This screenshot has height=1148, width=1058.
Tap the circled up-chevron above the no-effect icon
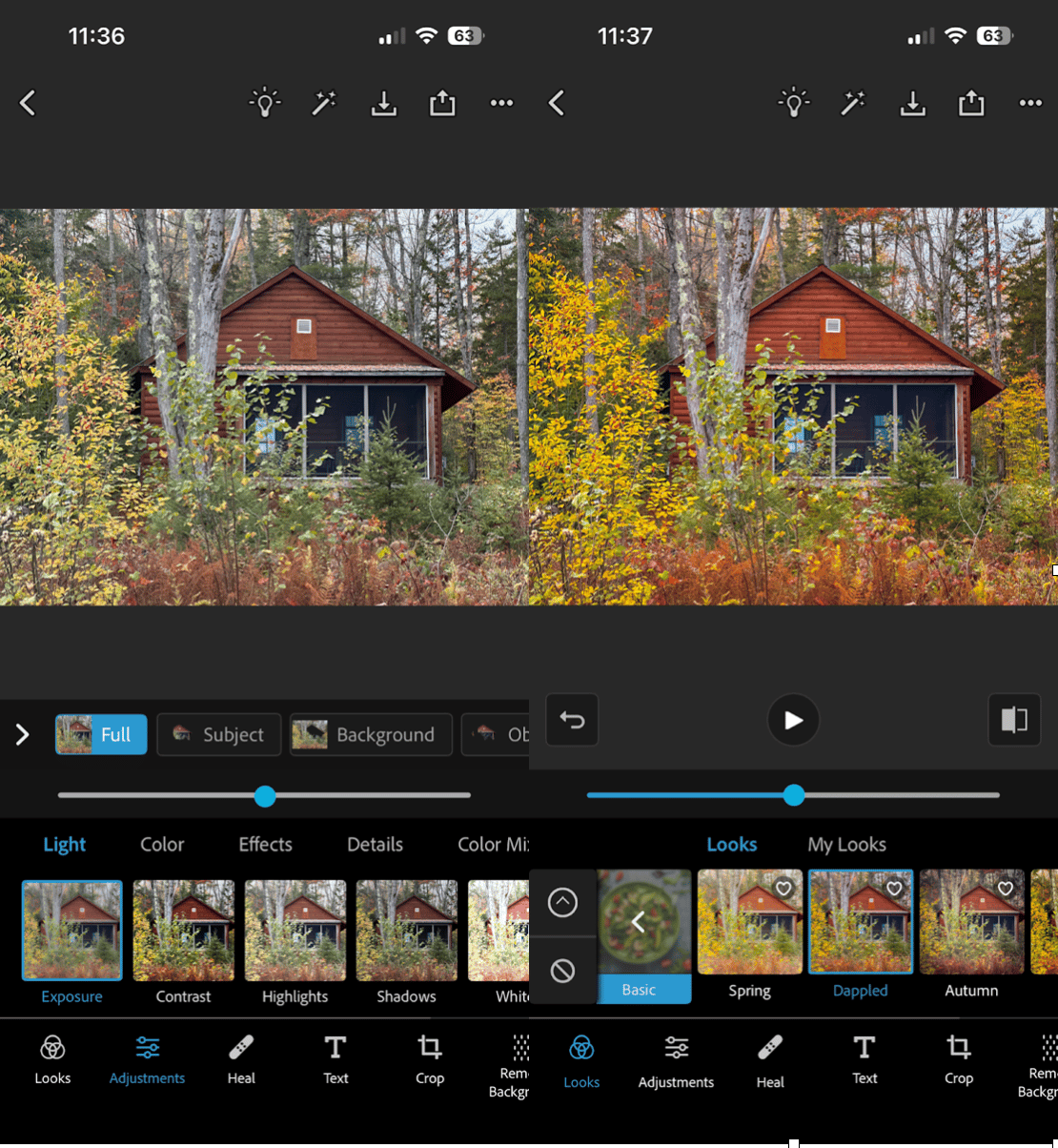(x=562, y=902)
